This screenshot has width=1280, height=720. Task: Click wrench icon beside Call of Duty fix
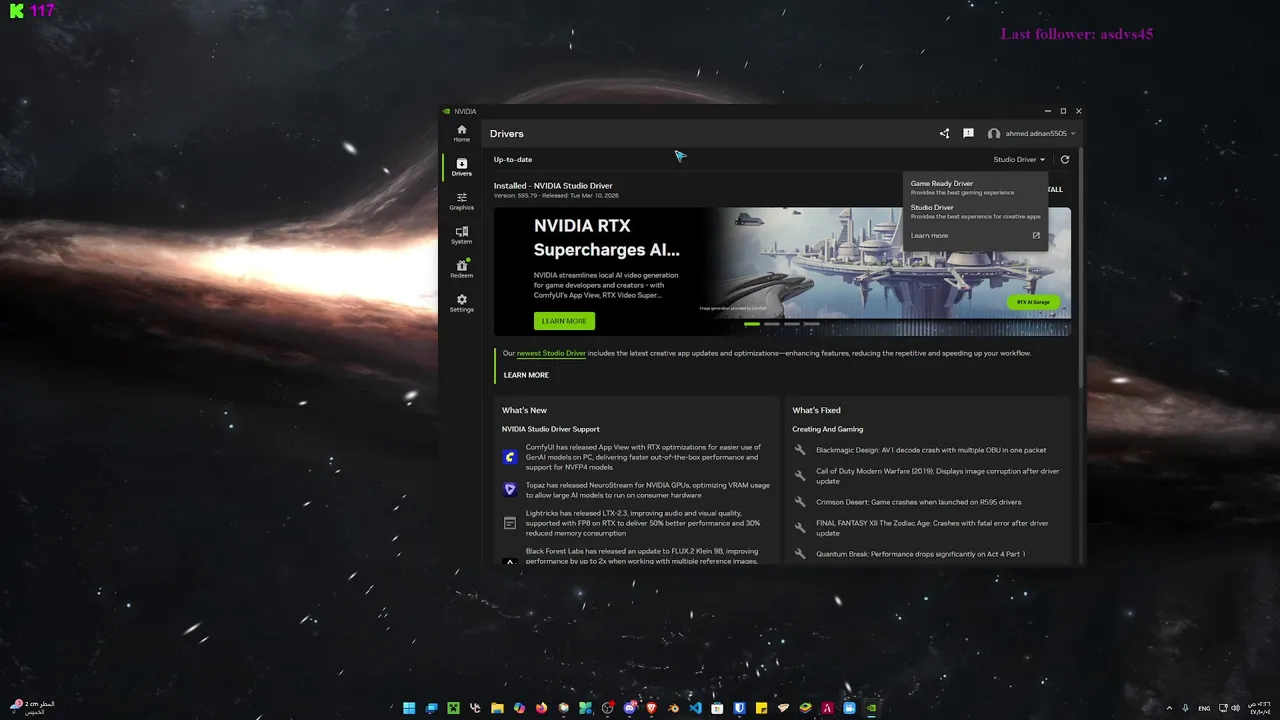800,476
